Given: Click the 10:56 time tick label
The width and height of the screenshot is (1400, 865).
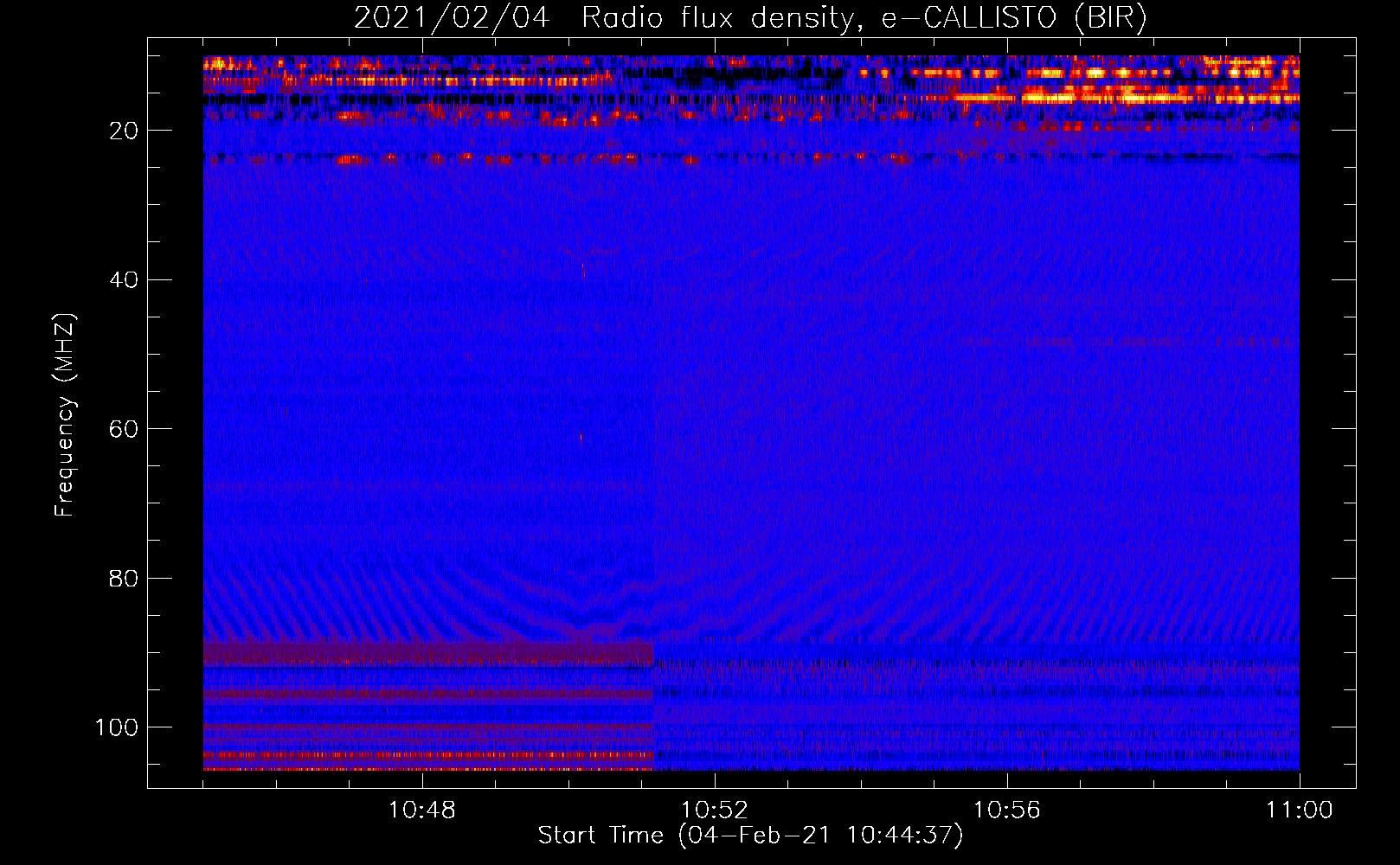Looking at the screenshot, I should (1006, 811).
